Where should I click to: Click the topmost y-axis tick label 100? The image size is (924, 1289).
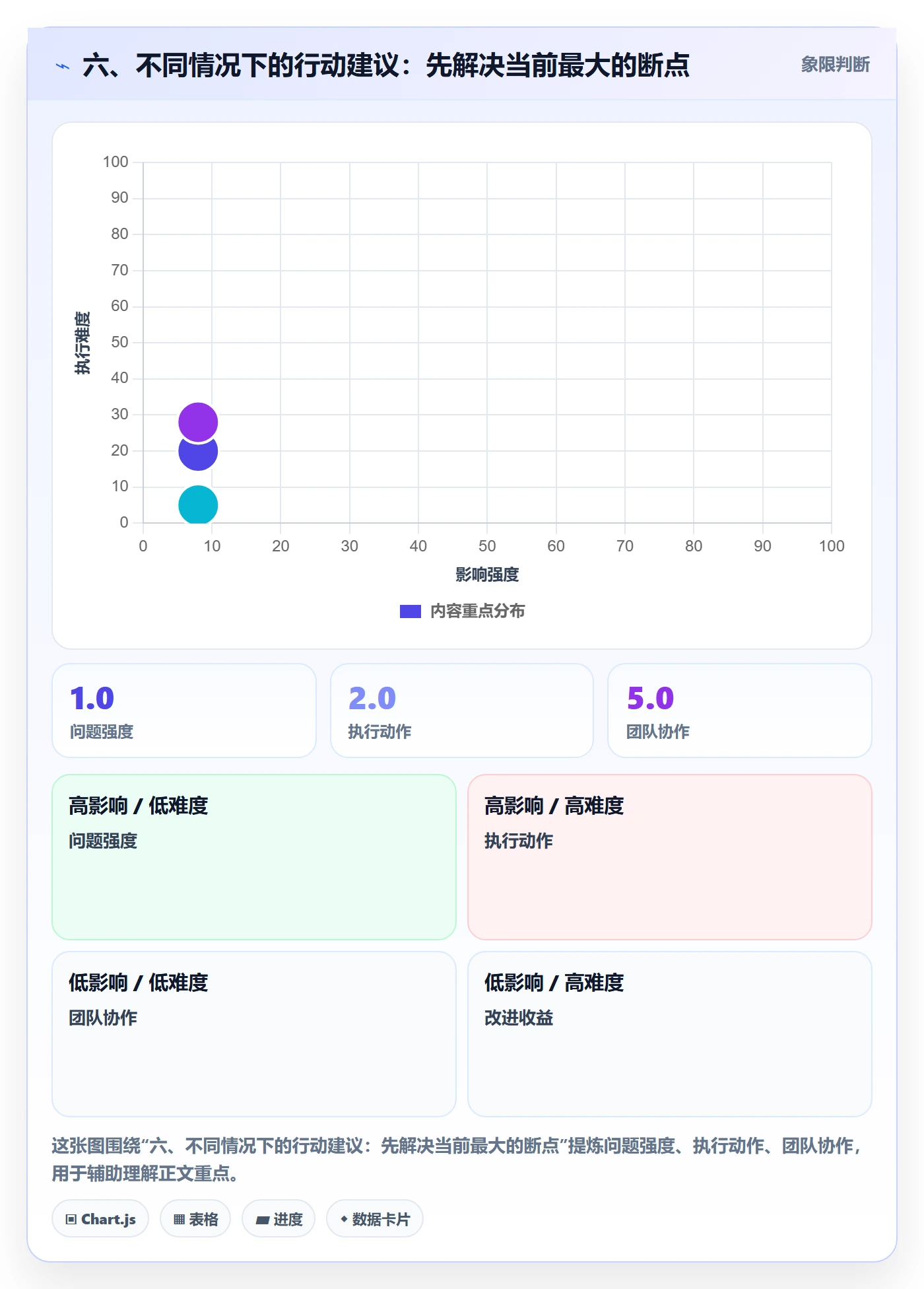coord(115,162)
